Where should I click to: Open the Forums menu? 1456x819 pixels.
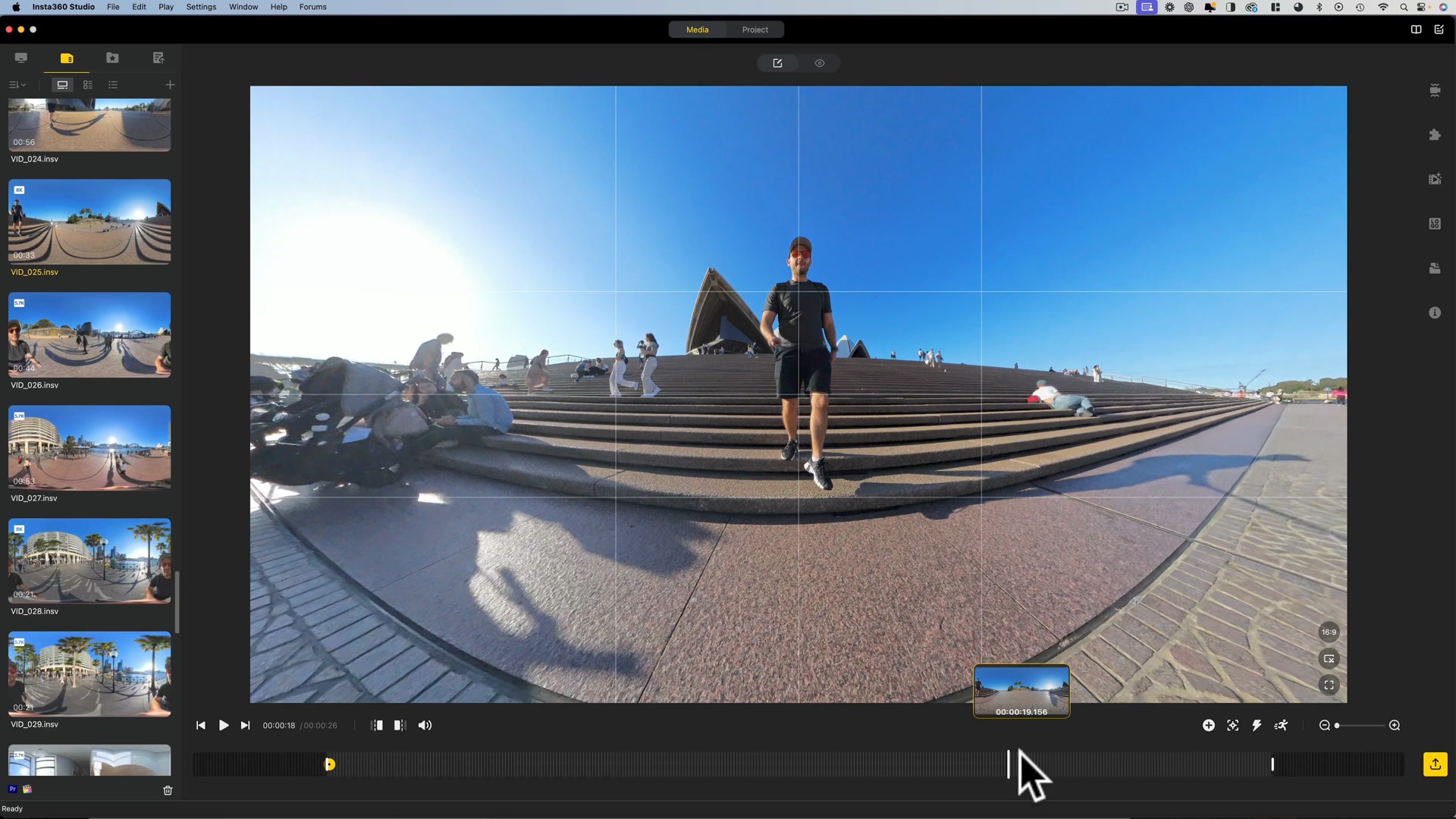(x=312, y=7)
